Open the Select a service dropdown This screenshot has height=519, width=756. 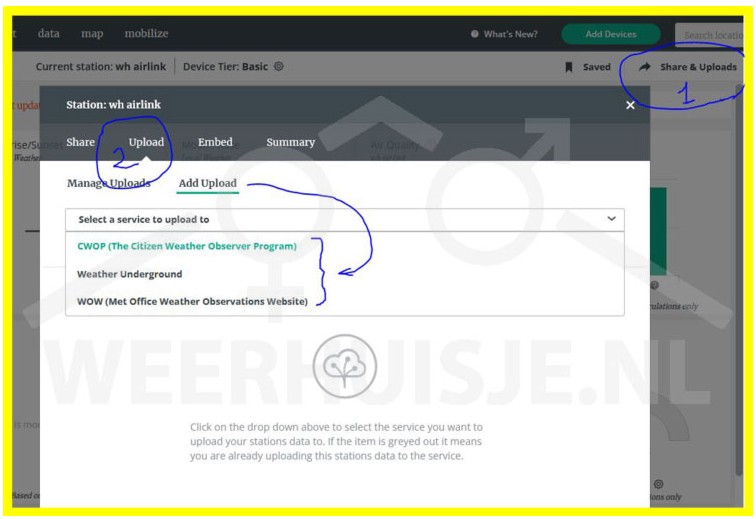345,219
